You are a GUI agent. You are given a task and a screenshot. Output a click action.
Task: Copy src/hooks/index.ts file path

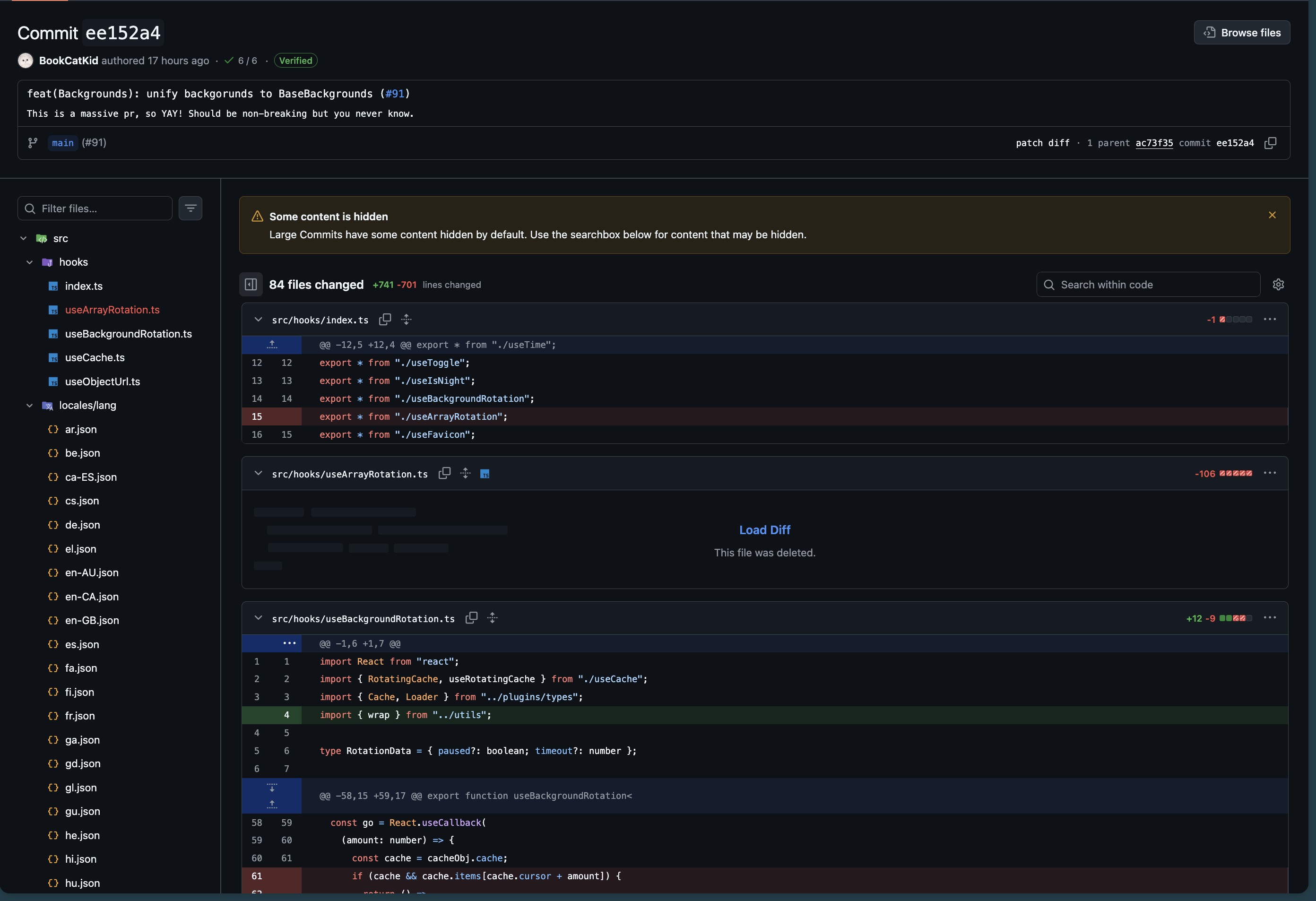click(385, 320)
